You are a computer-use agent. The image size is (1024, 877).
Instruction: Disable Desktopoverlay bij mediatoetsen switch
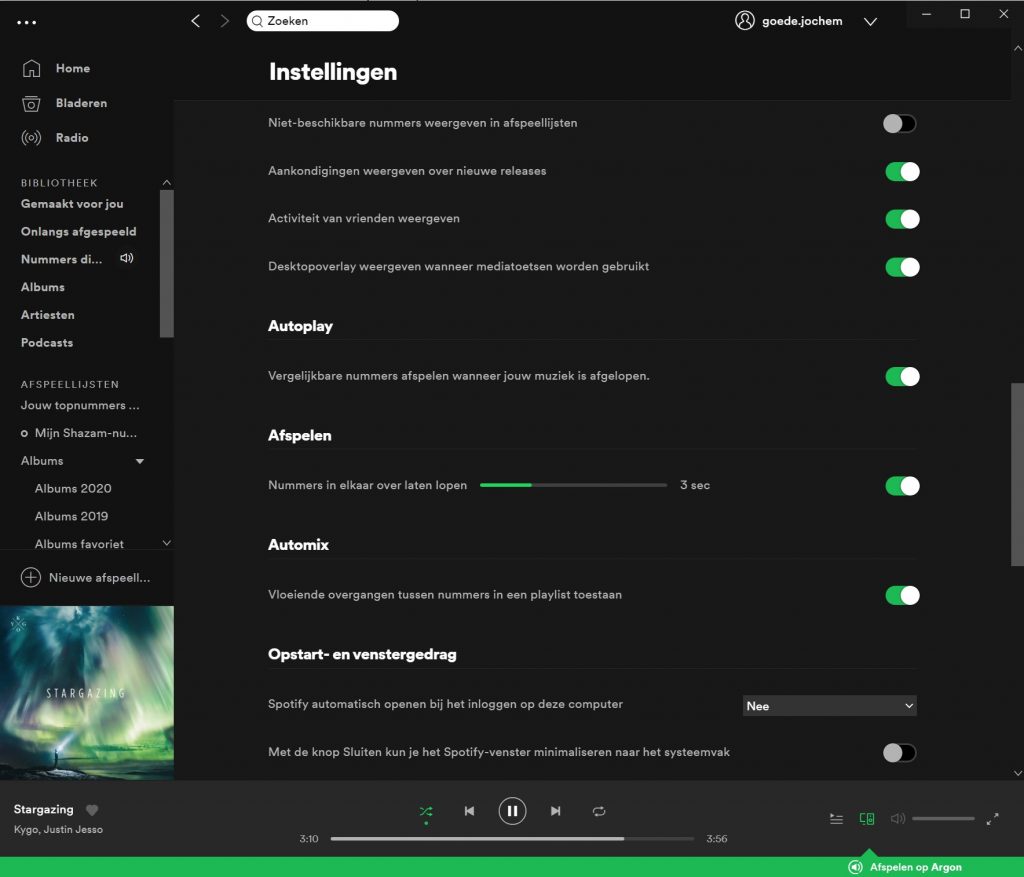tap(903, 267)
